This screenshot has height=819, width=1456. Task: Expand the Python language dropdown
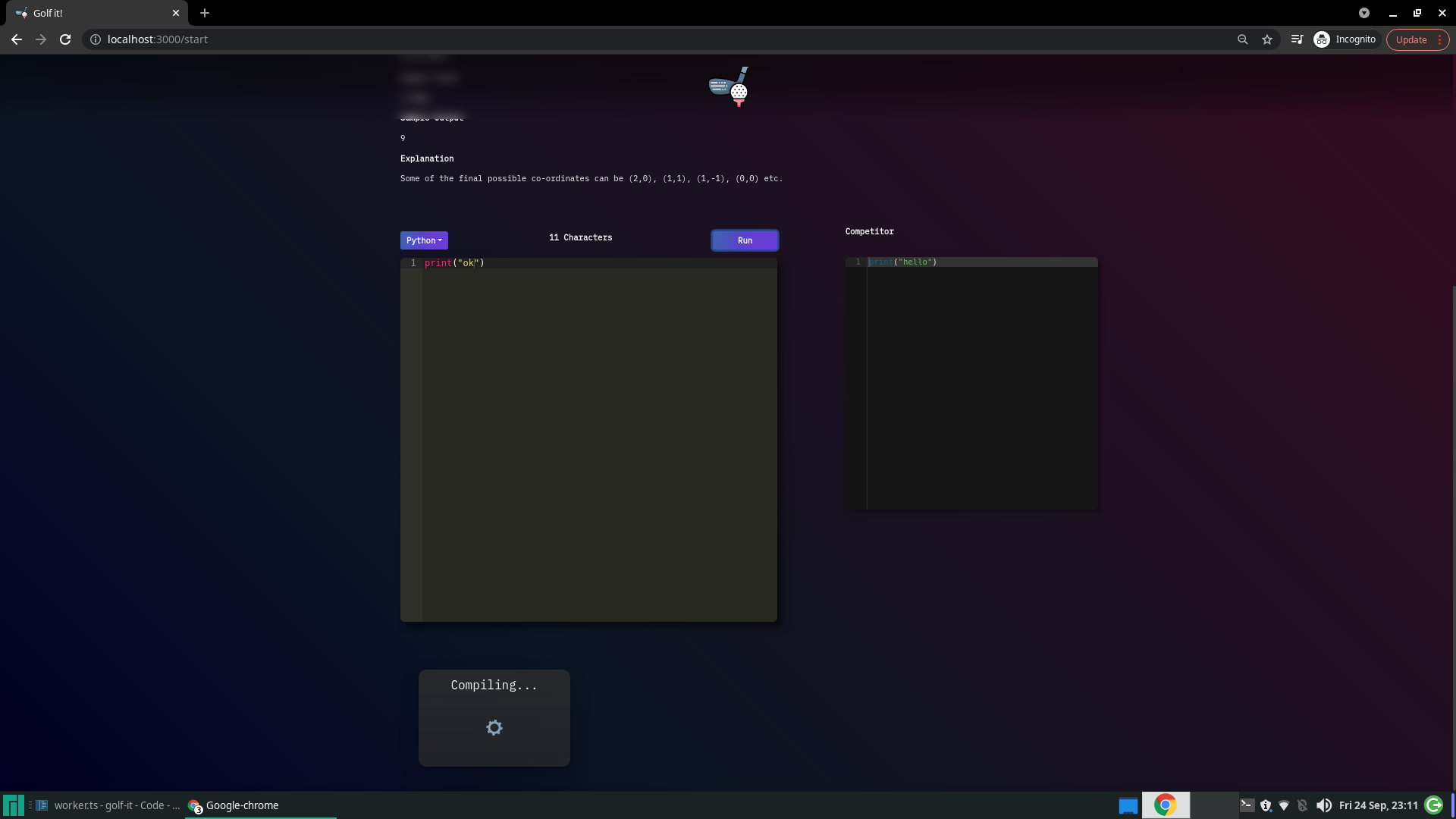(x=424, y=240)
